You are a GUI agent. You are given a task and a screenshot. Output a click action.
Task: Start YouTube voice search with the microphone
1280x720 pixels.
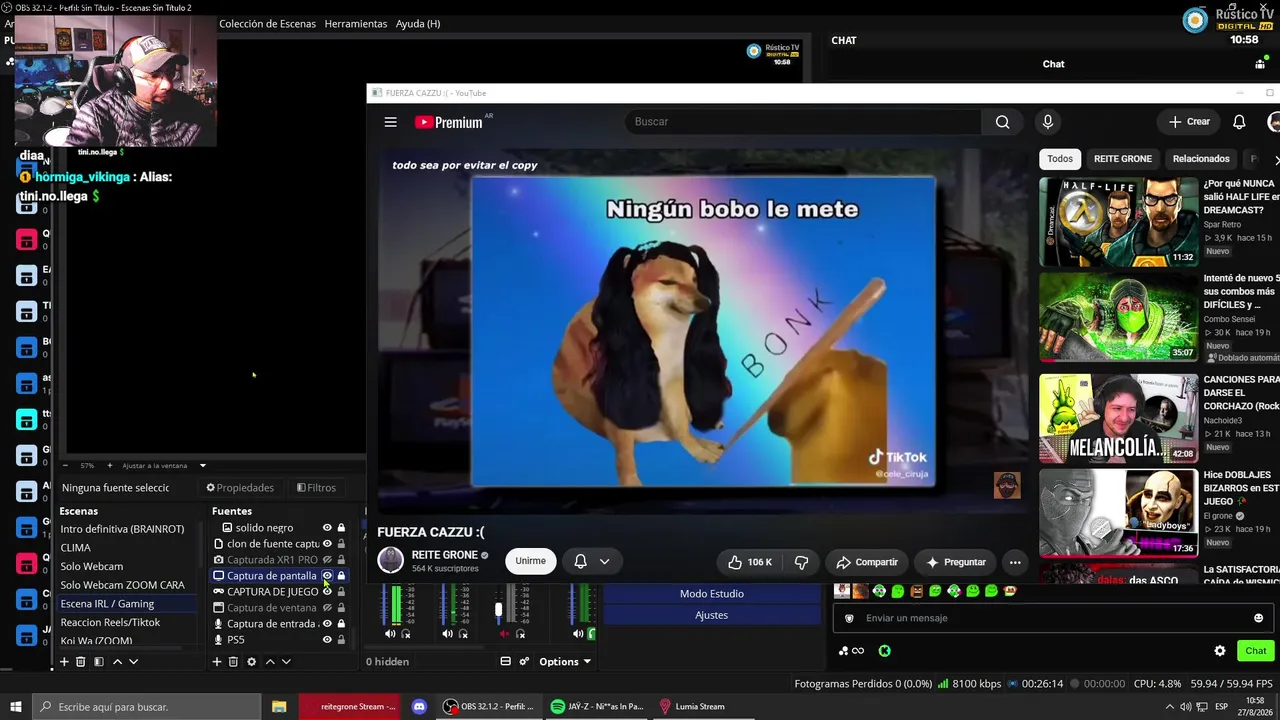(1047, 122)
